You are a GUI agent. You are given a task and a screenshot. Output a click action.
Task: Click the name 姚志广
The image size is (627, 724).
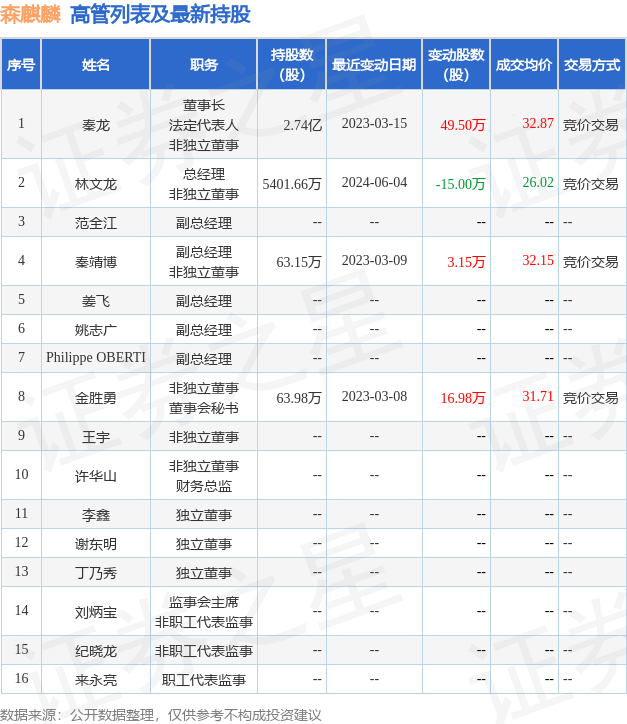coord(96,330)
